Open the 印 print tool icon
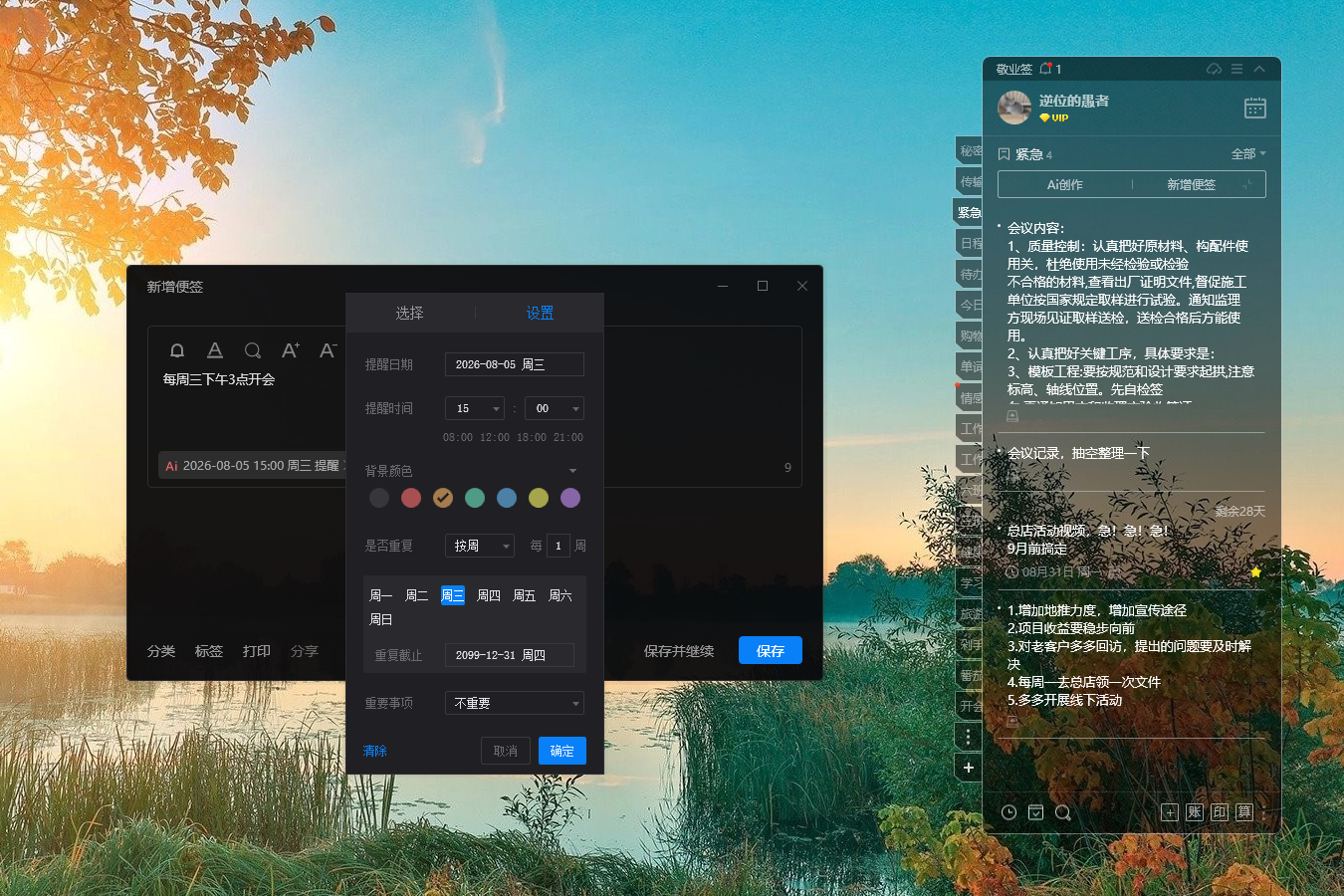This screenshot has height=896, width=1344. (1220, 812)
